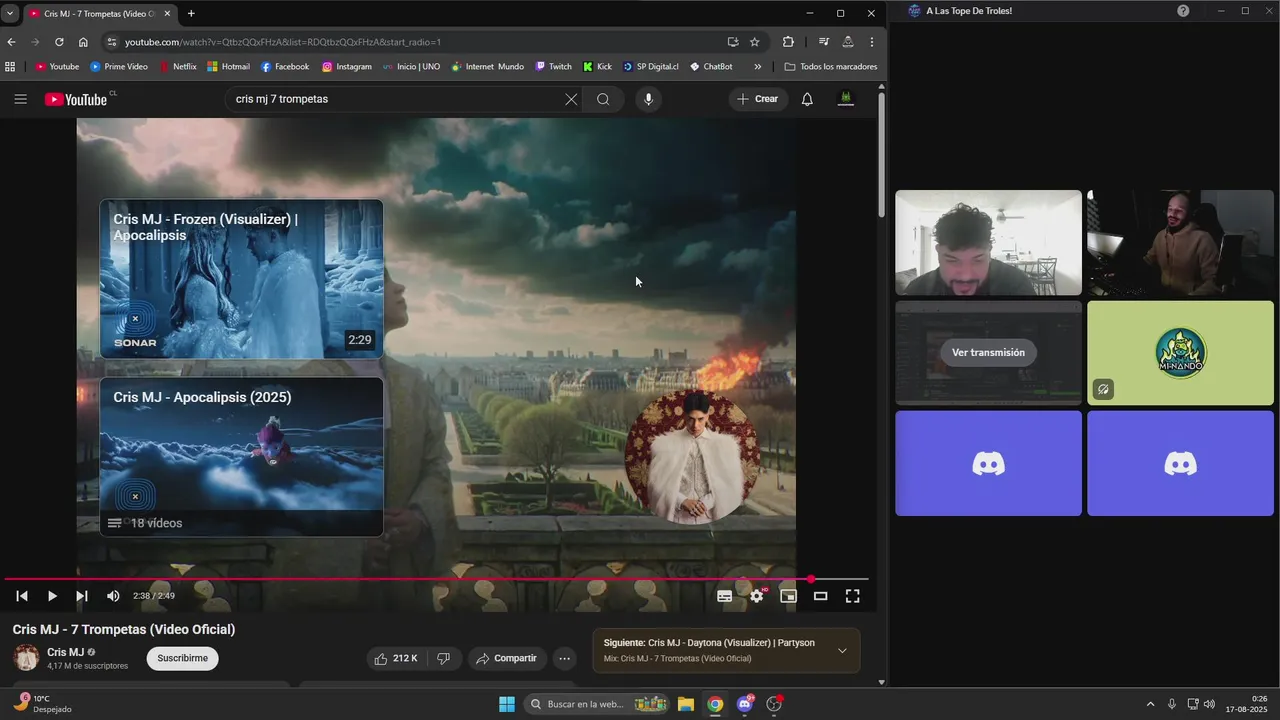Screen dimensions: 1280x720
Task: Open Cris MJ Frozen Visualizer end card
Action: coord(241,279)
